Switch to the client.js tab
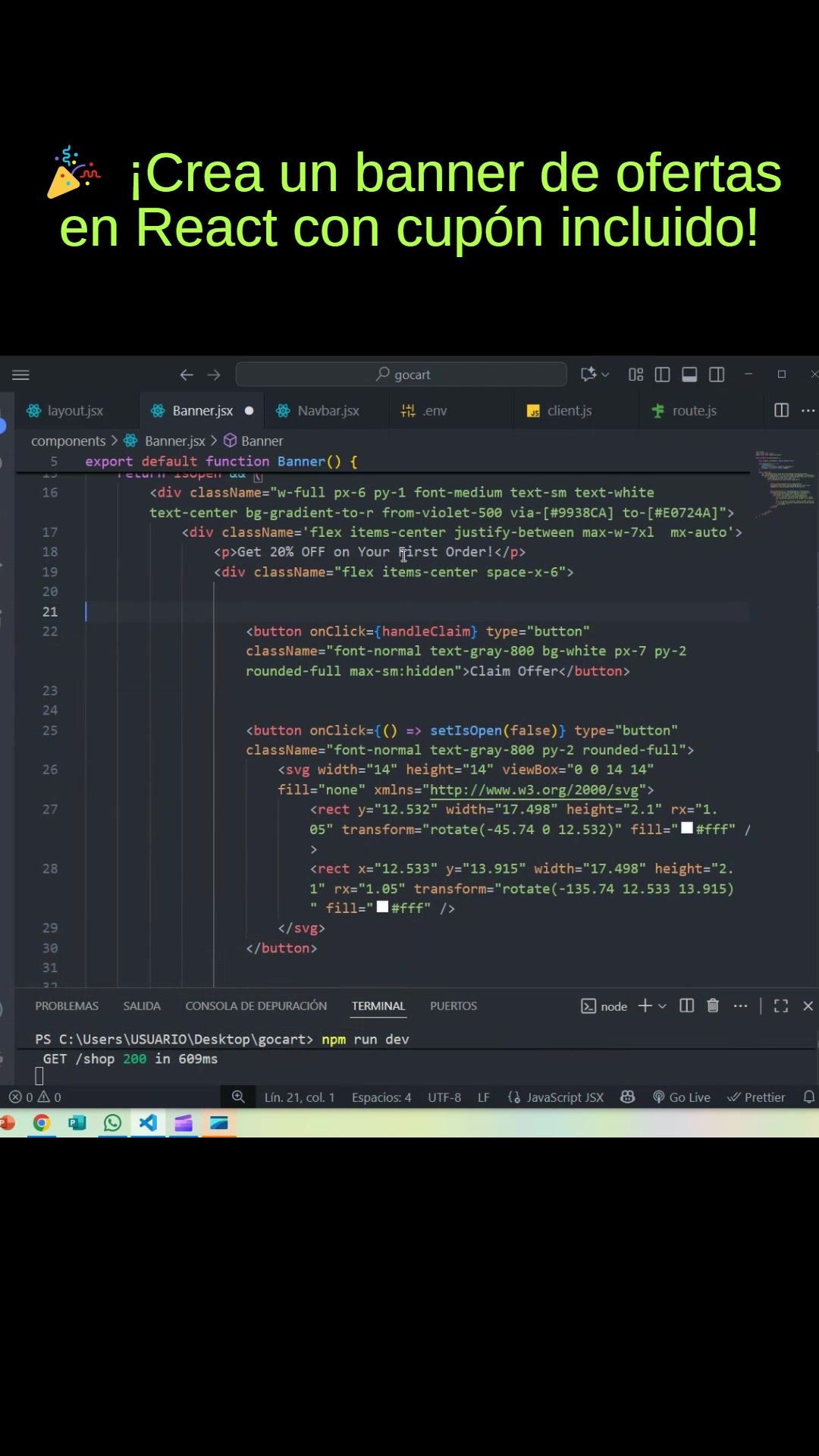Viewport: 819px width, 1456px height. coord(569,410)
